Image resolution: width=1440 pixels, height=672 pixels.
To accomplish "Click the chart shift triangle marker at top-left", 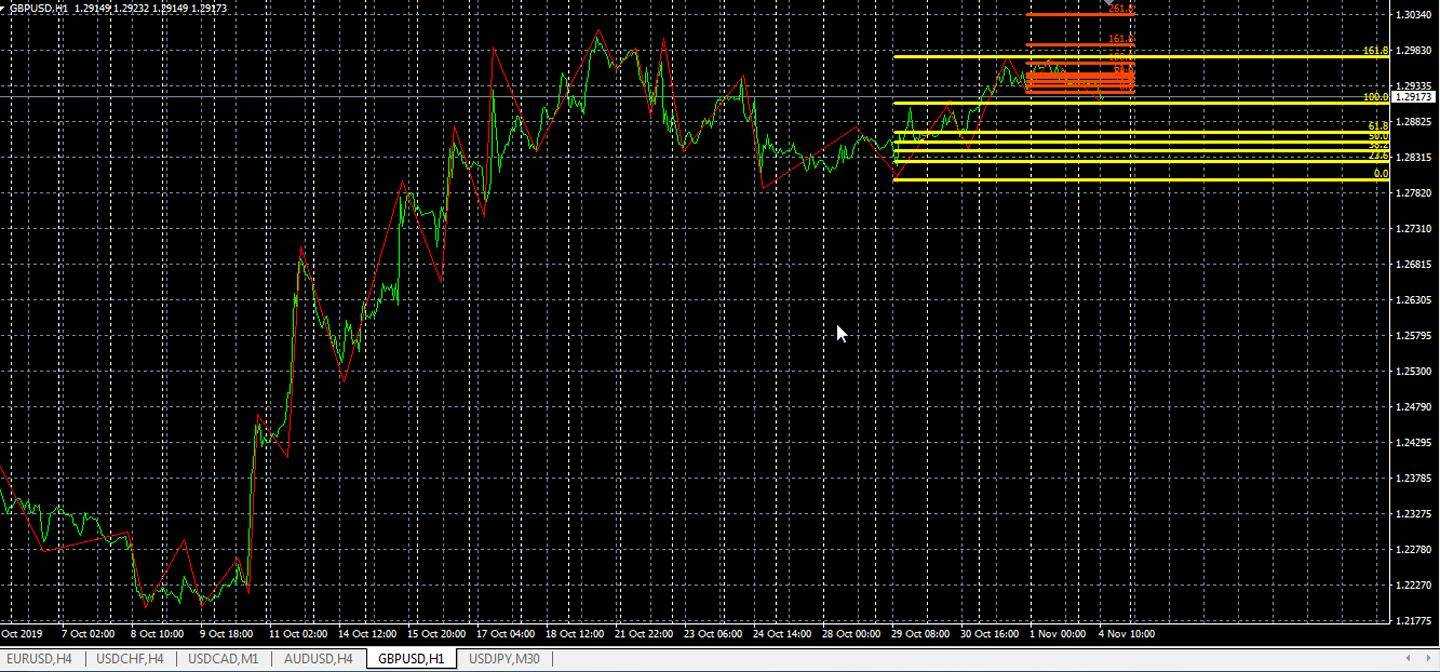I will click(4, 8).
